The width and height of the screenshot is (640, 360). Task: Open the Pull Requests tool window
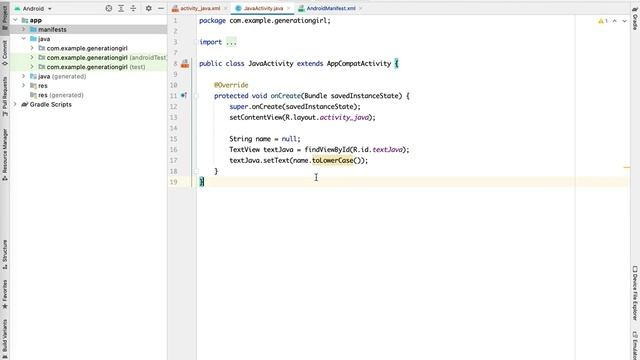[4, 97]
